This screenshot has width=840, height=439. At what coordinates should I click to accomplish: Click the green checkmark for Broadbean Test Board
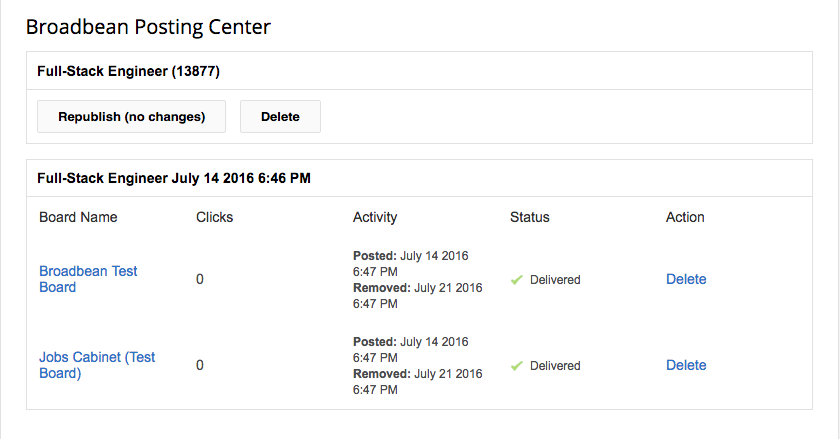tap(516, 280)
